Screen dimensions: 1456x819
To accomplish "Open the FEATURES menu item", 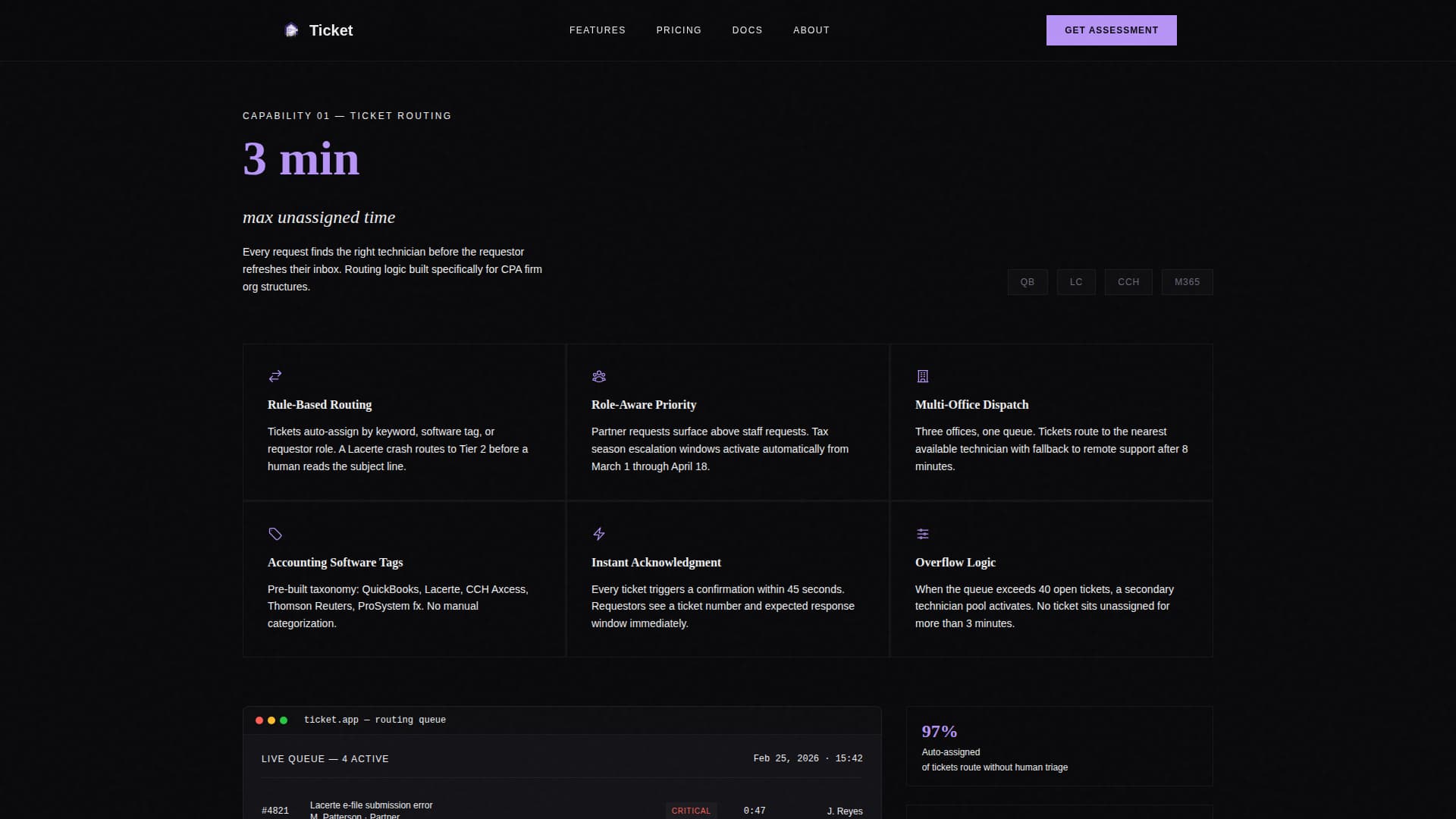I will coord(598,30).
